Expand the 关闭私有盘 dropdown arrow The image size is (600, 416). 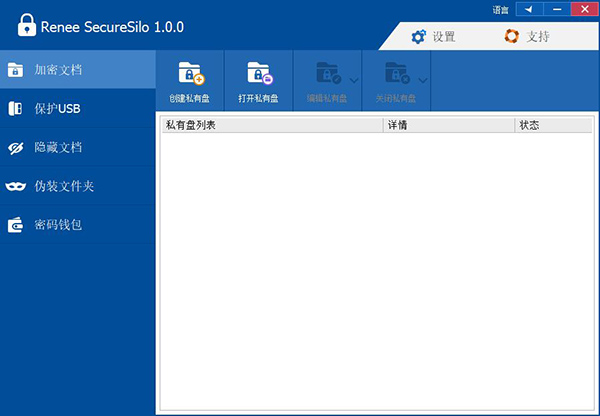[422, 80]
